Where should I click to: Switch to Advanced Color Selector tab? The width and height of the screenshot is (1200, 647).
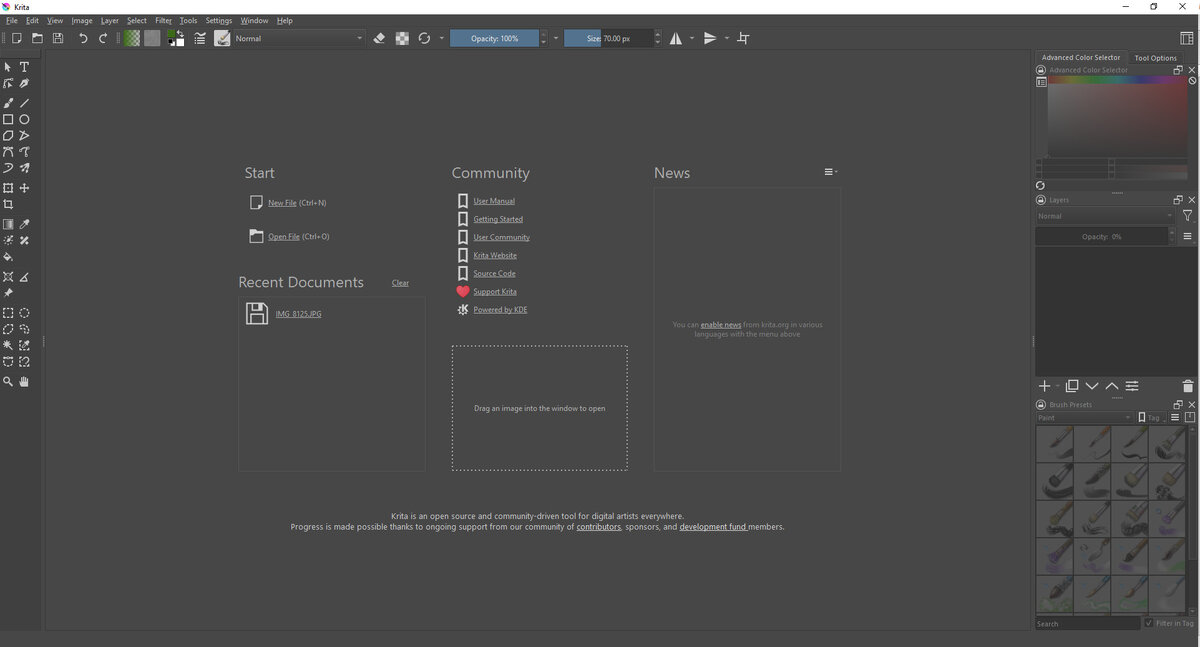[x=1081, y=58]
